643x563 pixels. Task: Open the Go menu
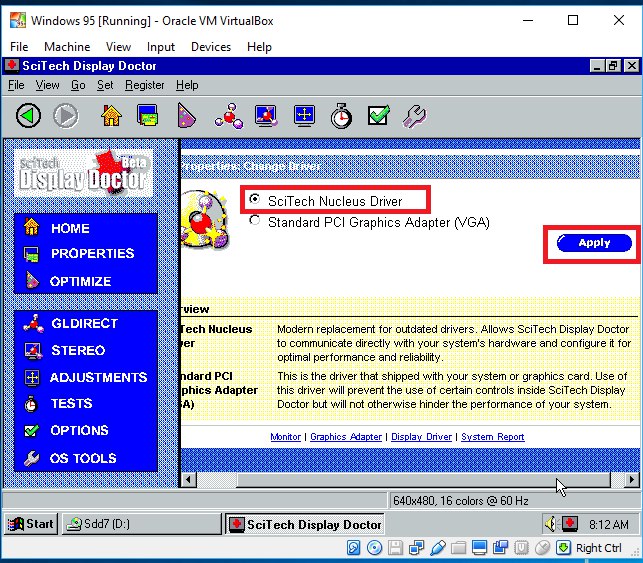click(x=78, y=85)
